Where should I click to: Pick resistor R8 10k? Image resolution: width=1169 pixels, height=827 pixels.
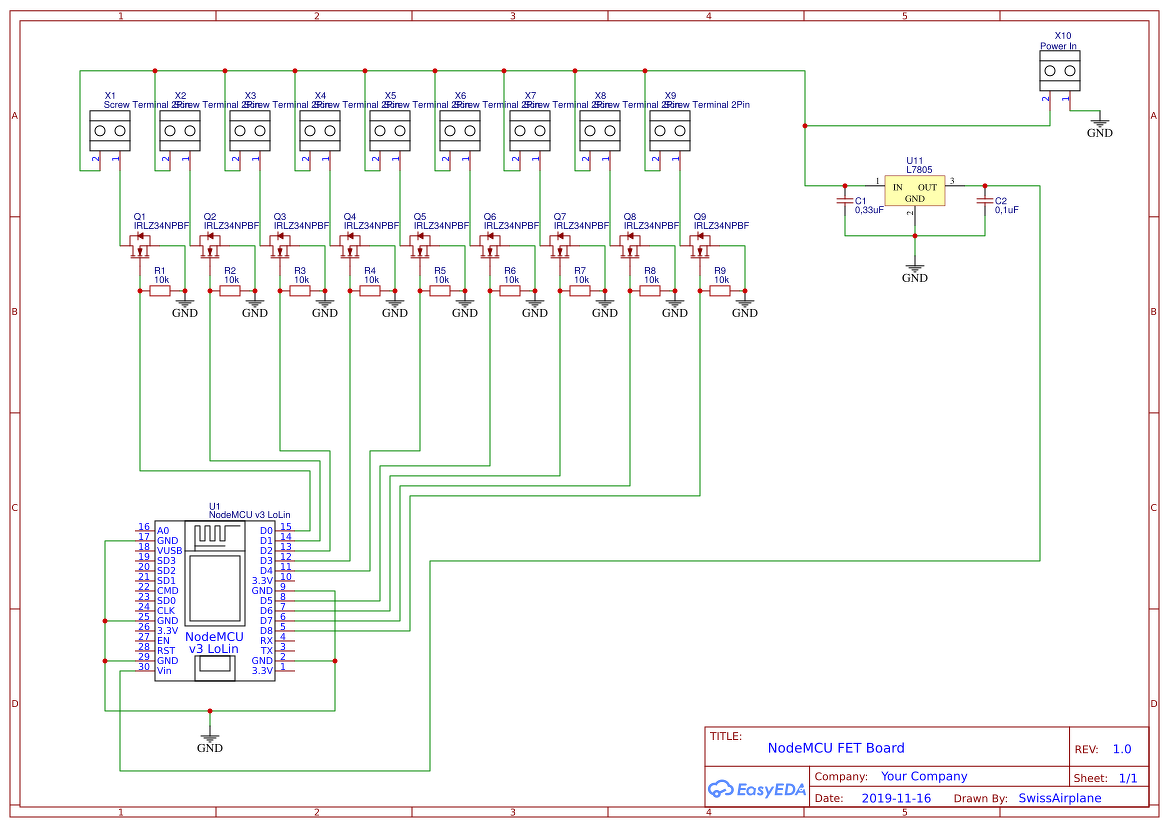pos(651,291)
